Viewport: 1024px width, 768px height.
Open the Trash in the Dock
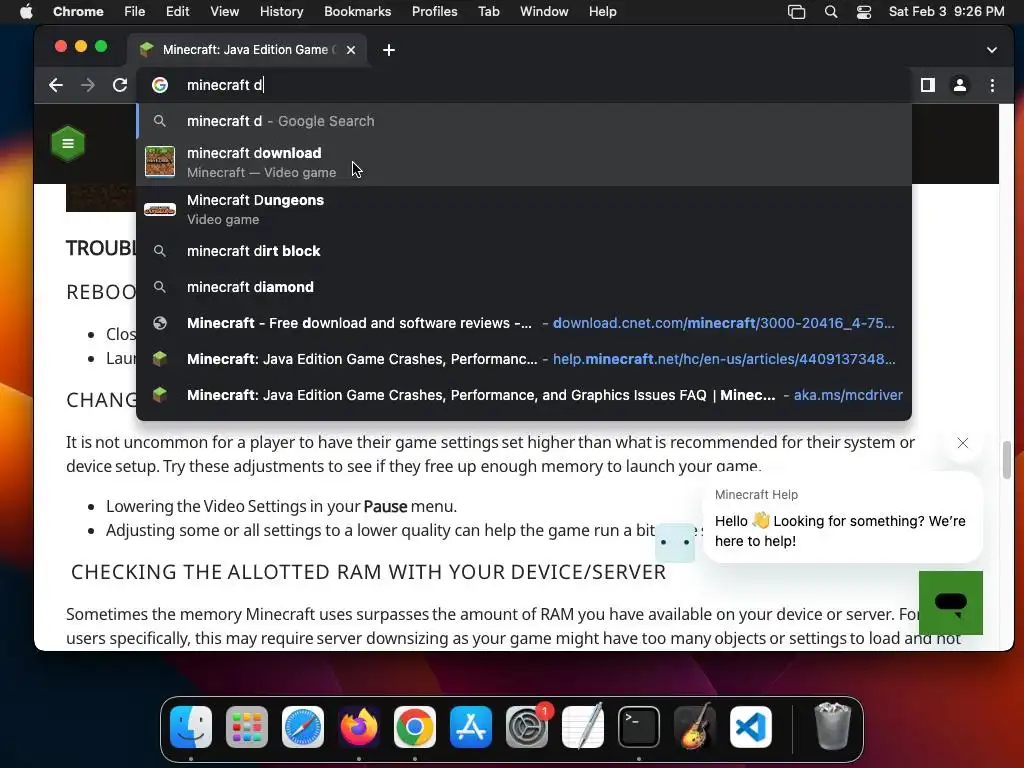pos(832,726)
